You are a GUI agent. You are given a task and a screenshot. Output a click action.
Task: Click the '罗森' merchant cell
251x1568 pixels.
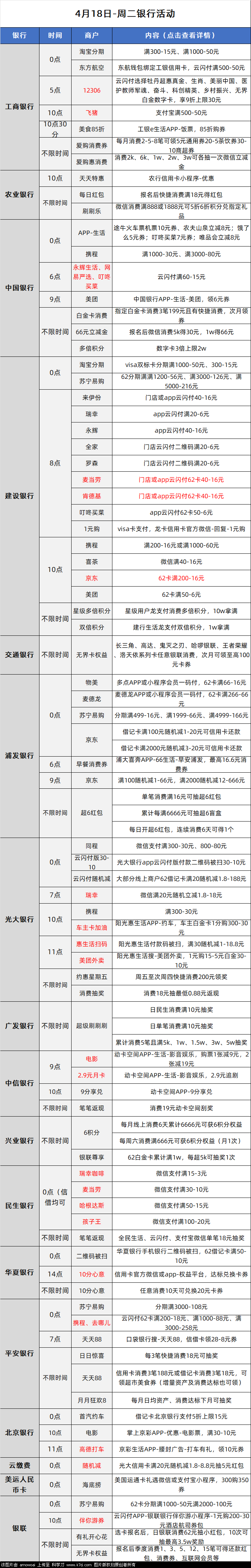91,463
